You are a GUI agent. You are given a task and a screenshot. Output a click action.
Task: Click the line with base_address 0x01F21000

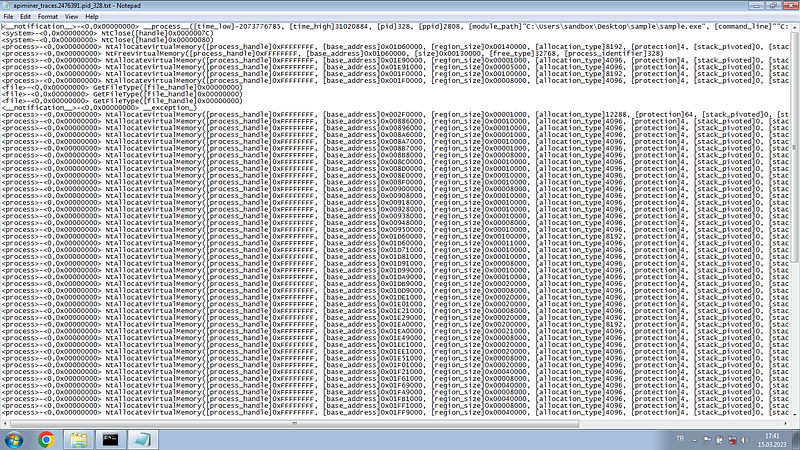point(395,371)
